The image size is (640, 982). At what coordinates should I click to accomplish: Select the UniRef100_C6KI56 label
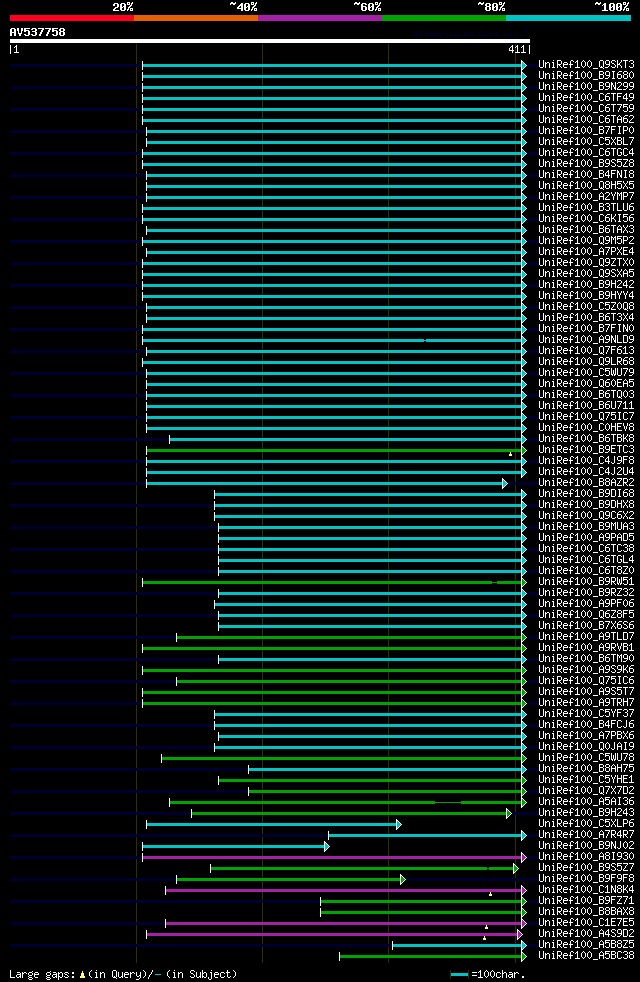pyautogui.click(x=586, y=219)
